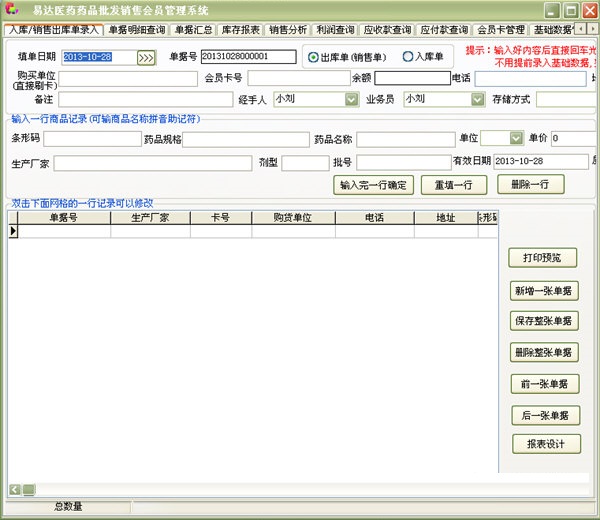Click the >>> date picker button

click(x=146, y=58)
